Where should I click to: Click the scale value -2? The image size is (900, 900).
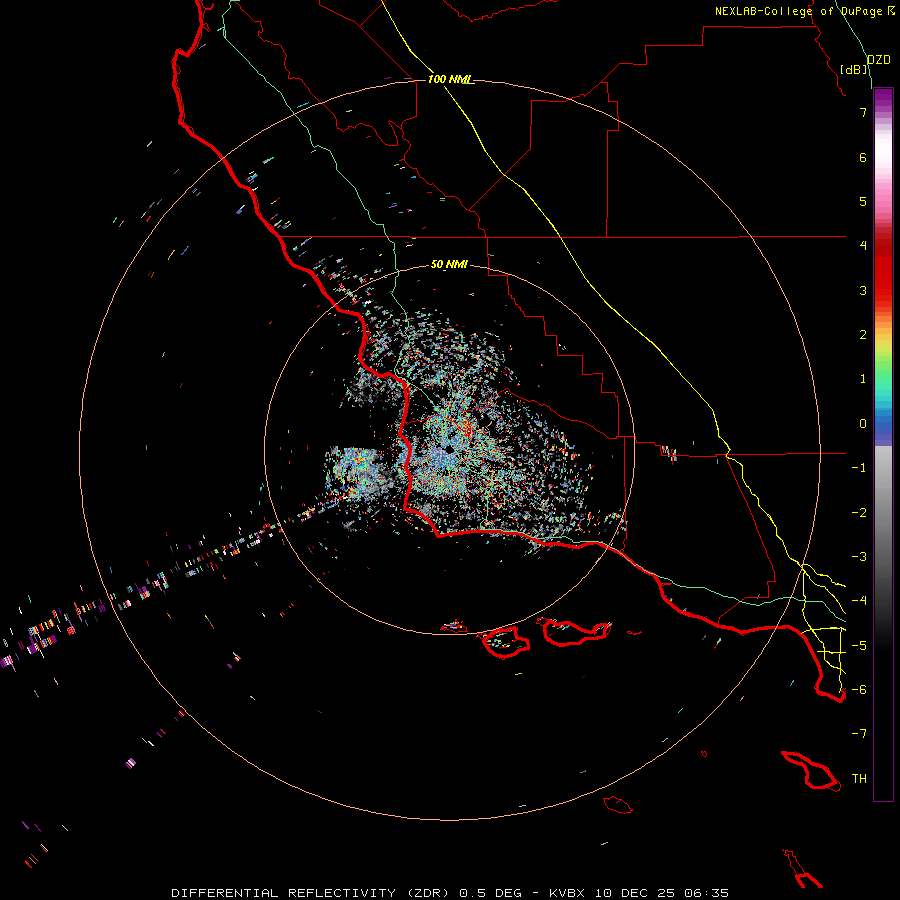(859, 513)
